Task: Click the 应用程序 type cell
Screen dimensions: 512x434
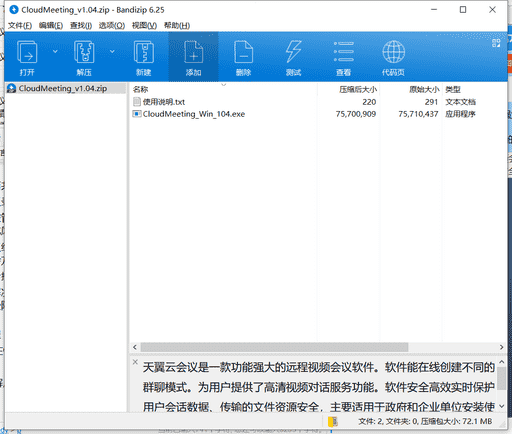Action: coord(460,114)
